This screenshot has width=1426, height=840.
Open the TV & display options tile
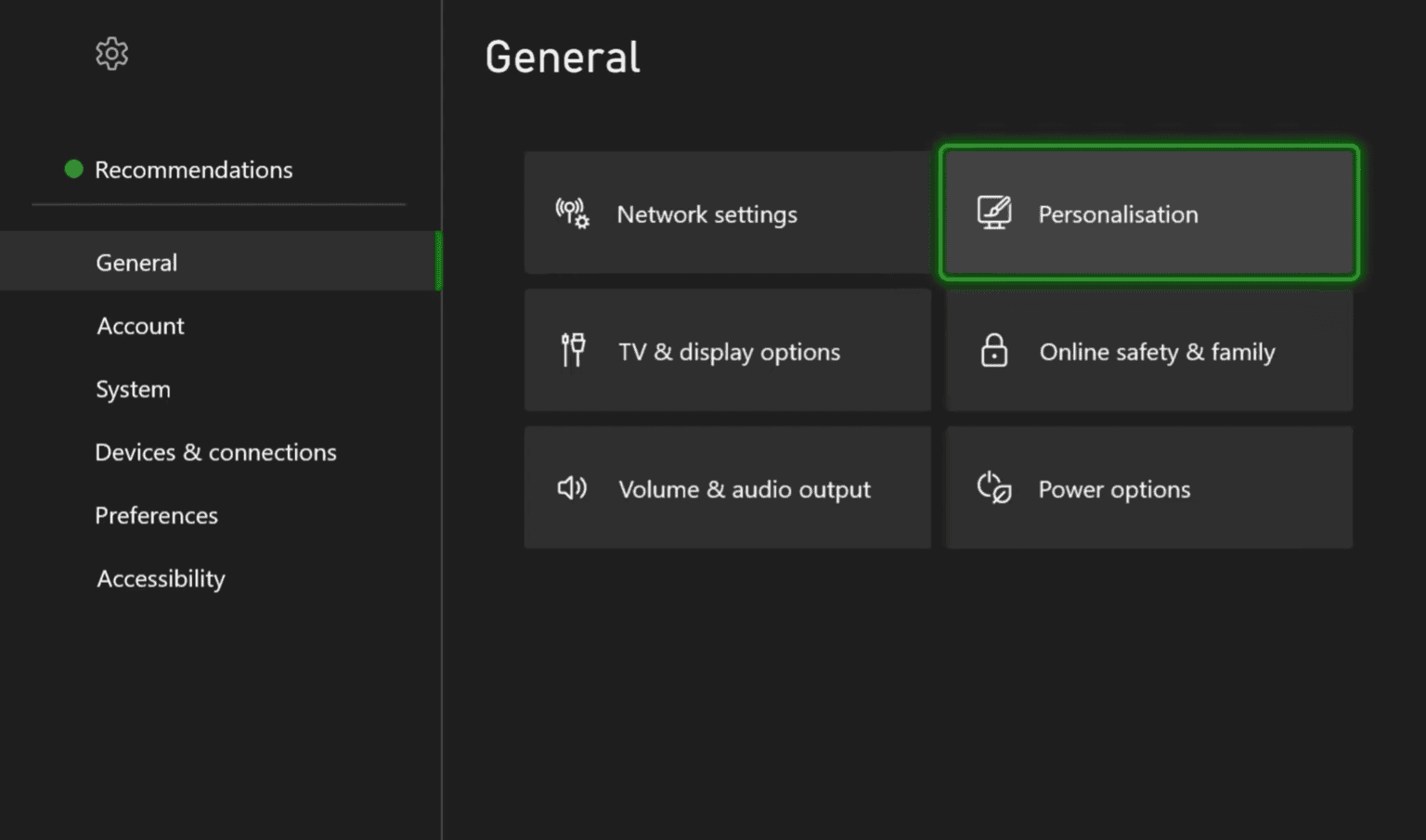coord(728,350)
